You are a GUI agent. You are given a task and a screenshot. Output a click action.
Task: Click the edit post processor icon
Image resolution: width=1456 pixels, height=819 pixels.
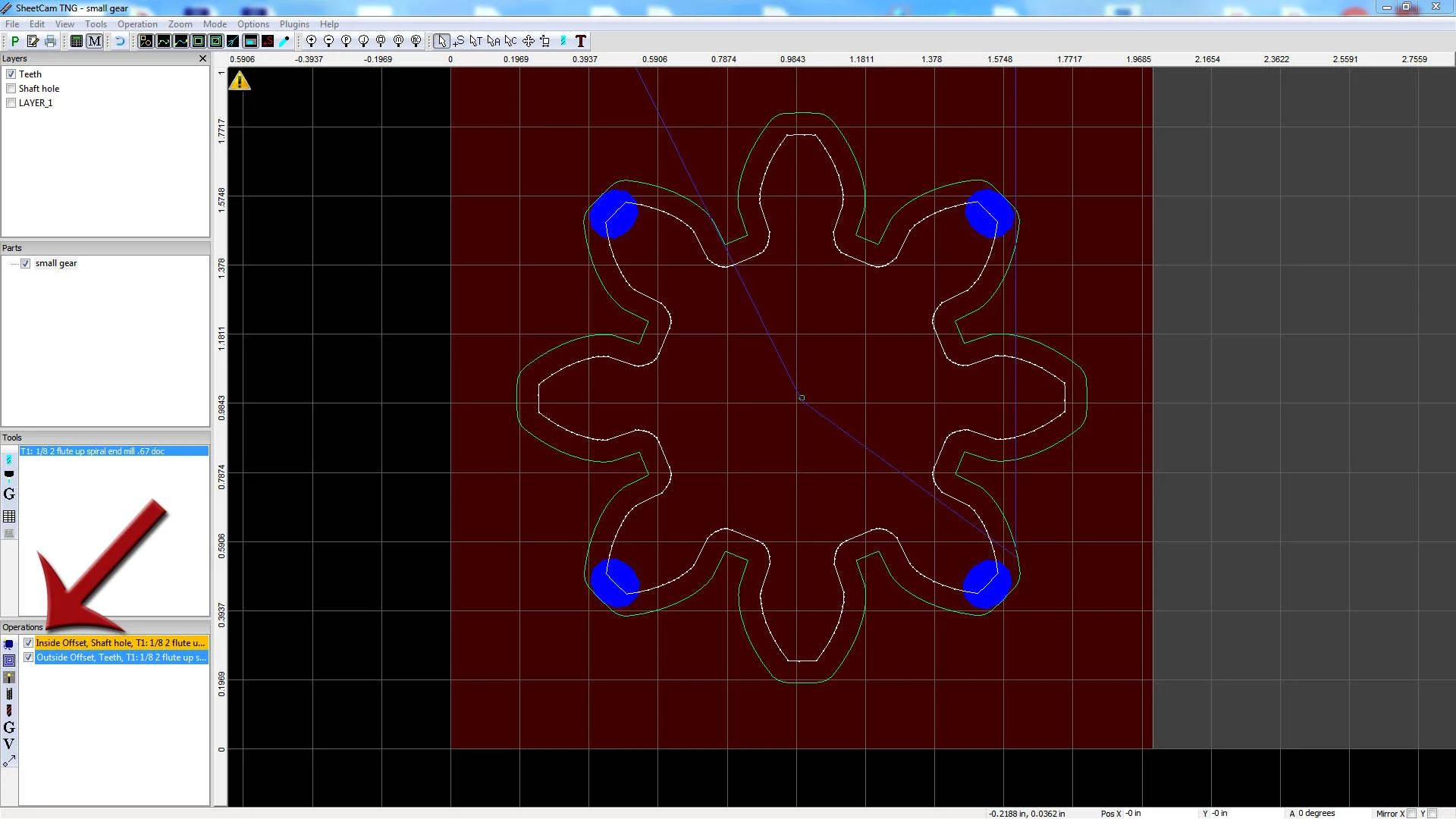point(33,41)
